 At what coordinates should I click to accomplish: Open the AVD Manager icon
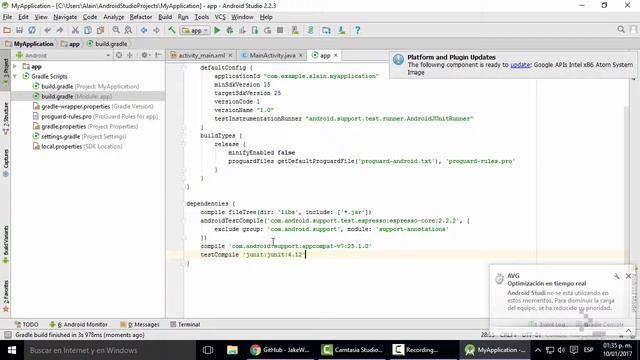coord(295,30)
